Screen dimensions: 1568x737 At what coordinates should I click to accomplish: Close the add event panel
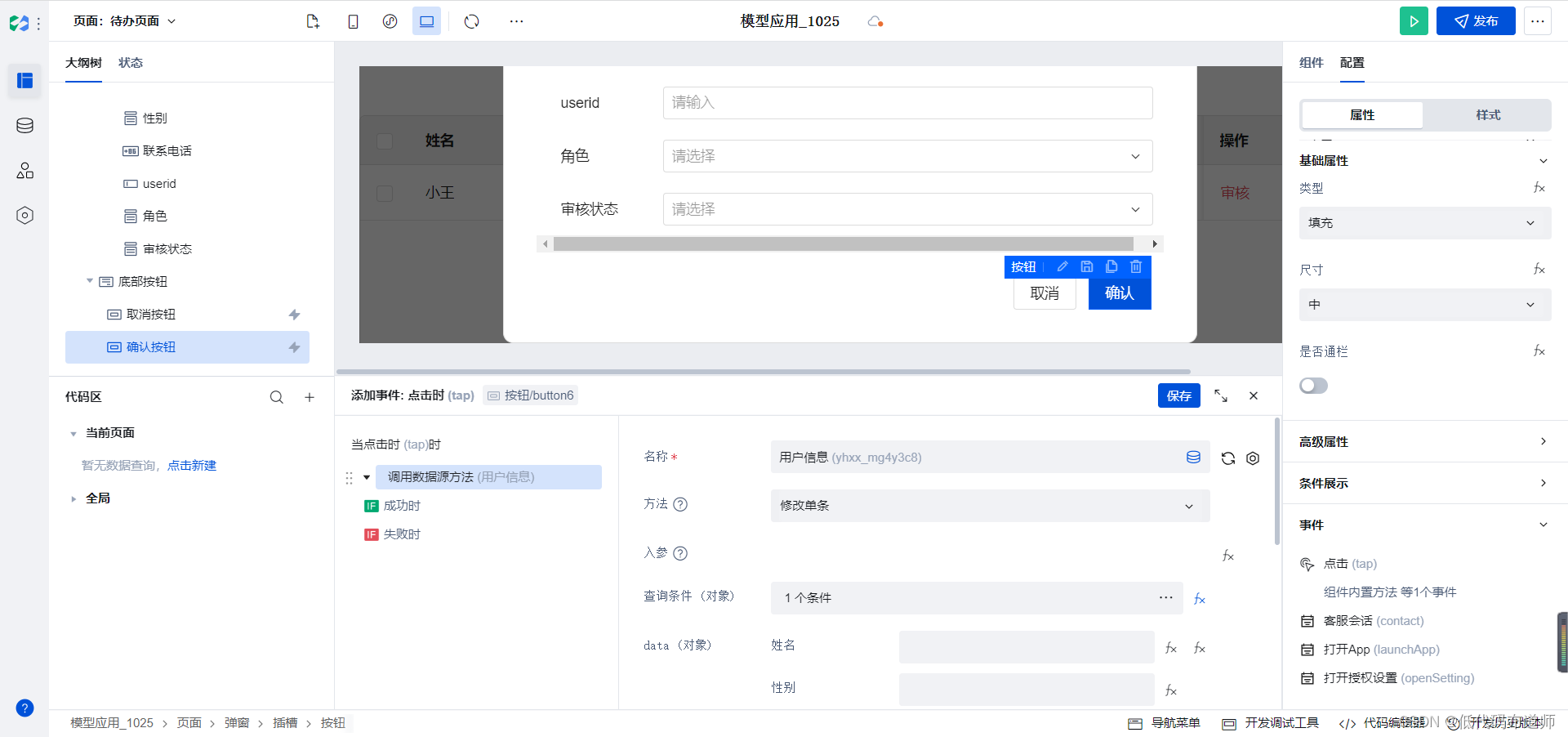coord(1254,395)
